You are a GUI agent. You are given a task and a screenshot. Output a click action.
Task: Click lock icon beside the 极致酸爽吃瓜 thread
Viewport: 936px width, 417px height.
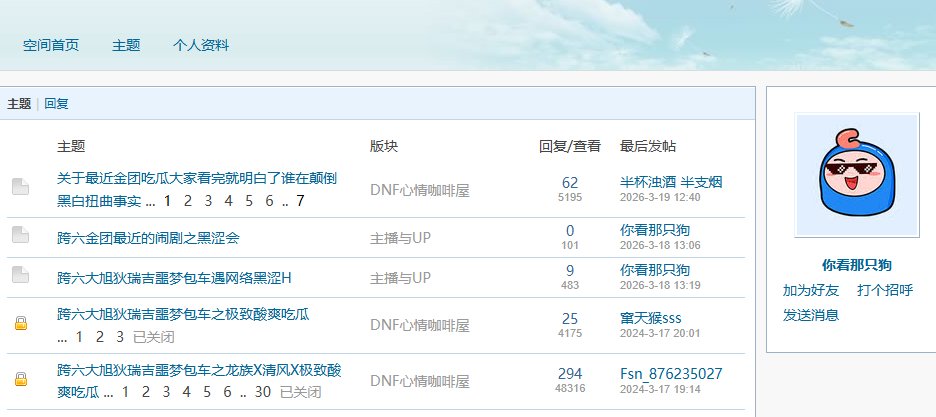coord(20,323)
